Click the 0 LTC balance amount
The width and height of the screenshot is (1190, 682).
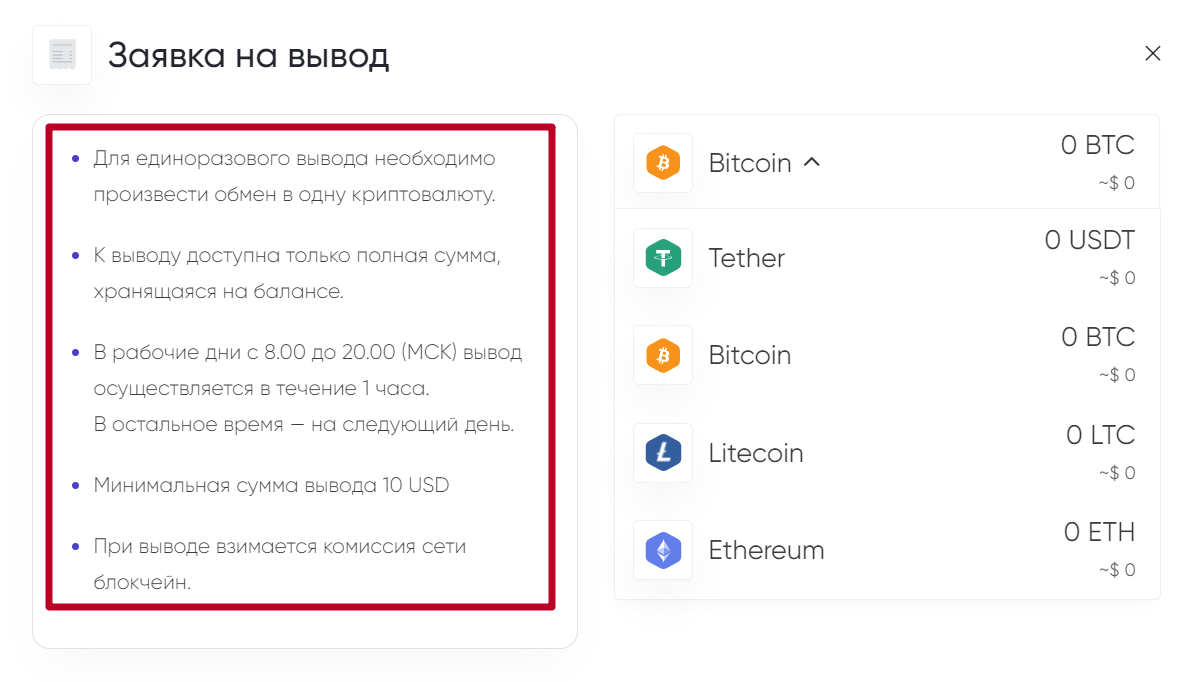click(1100, 436)
